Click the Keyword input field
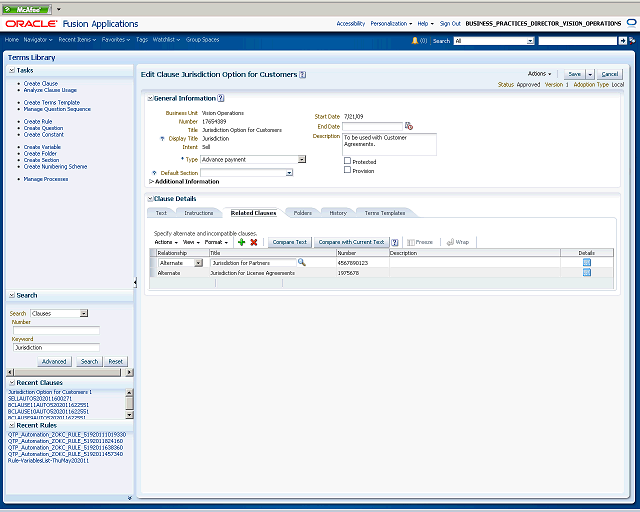640x512 pixels. [x=56, y=347]
